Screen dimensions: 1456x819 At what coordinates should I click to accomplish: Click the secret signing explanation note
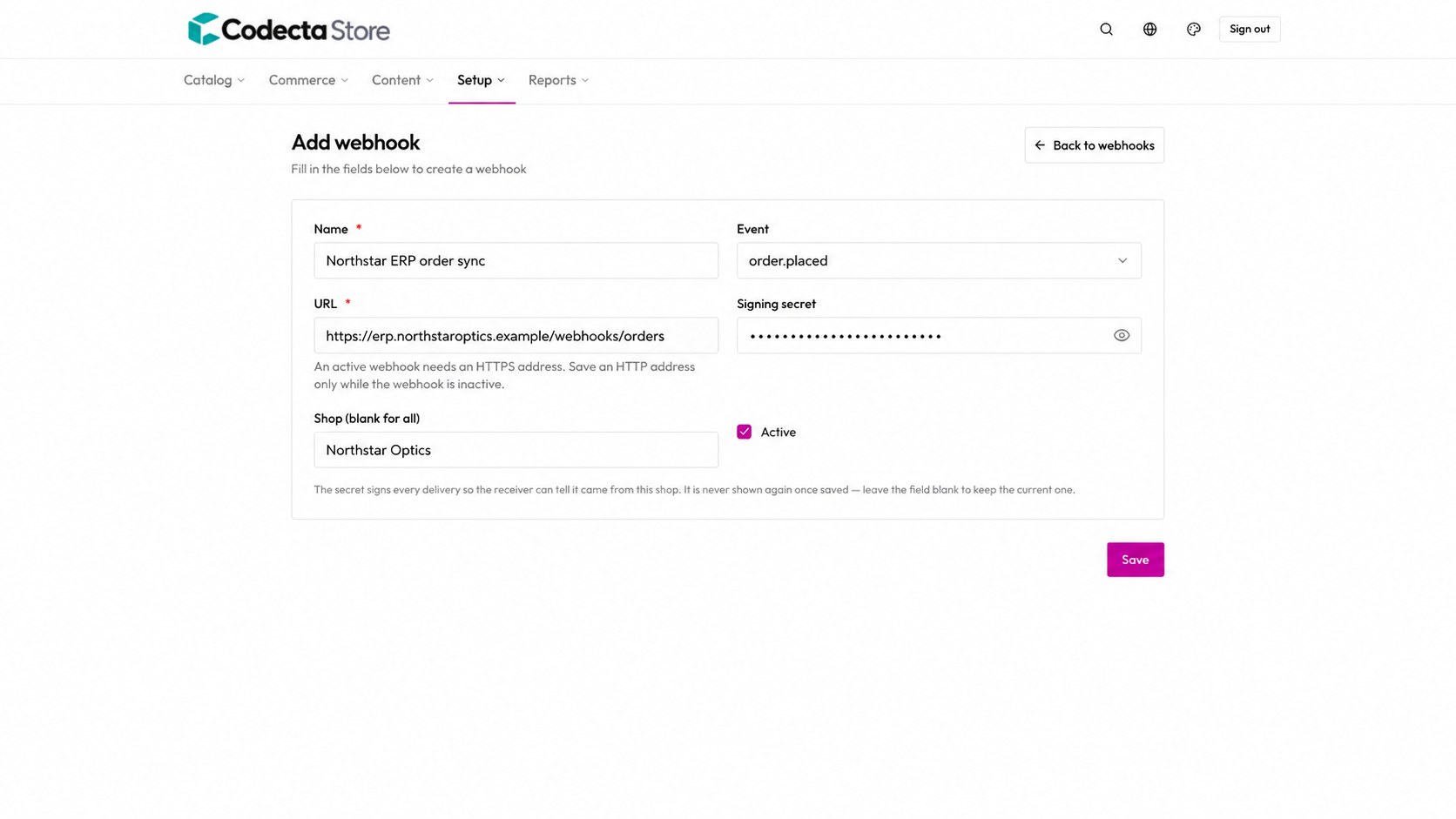(694, 490)
